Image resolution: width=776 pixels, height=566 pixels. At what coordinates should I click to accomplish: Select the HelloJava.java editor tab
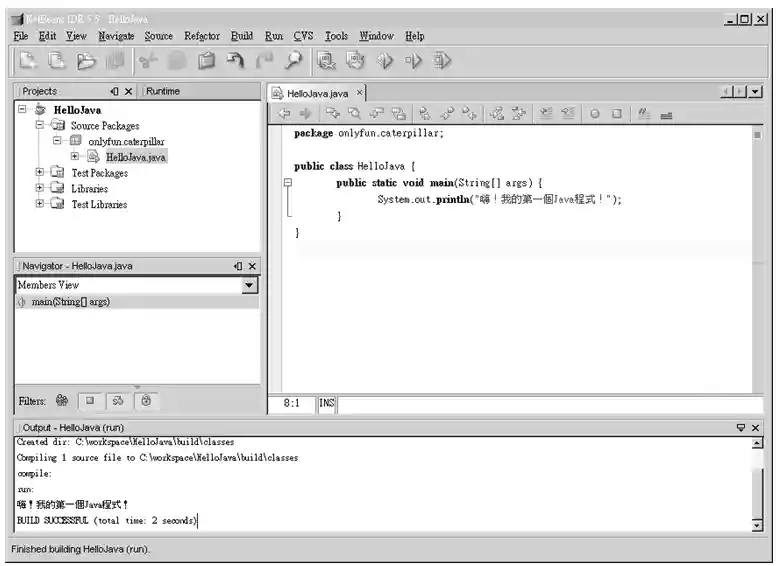click(317, 94)
